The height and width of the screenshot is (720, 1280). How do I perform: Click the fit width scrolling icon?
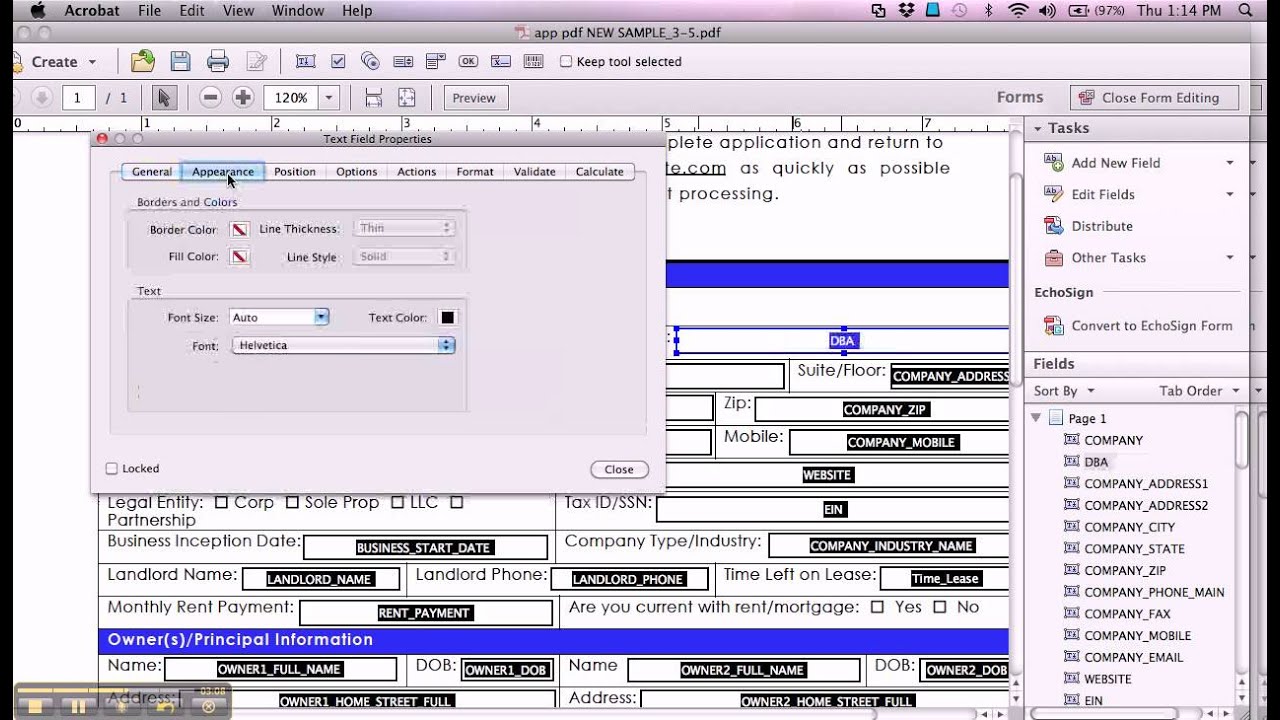[373, 97]
